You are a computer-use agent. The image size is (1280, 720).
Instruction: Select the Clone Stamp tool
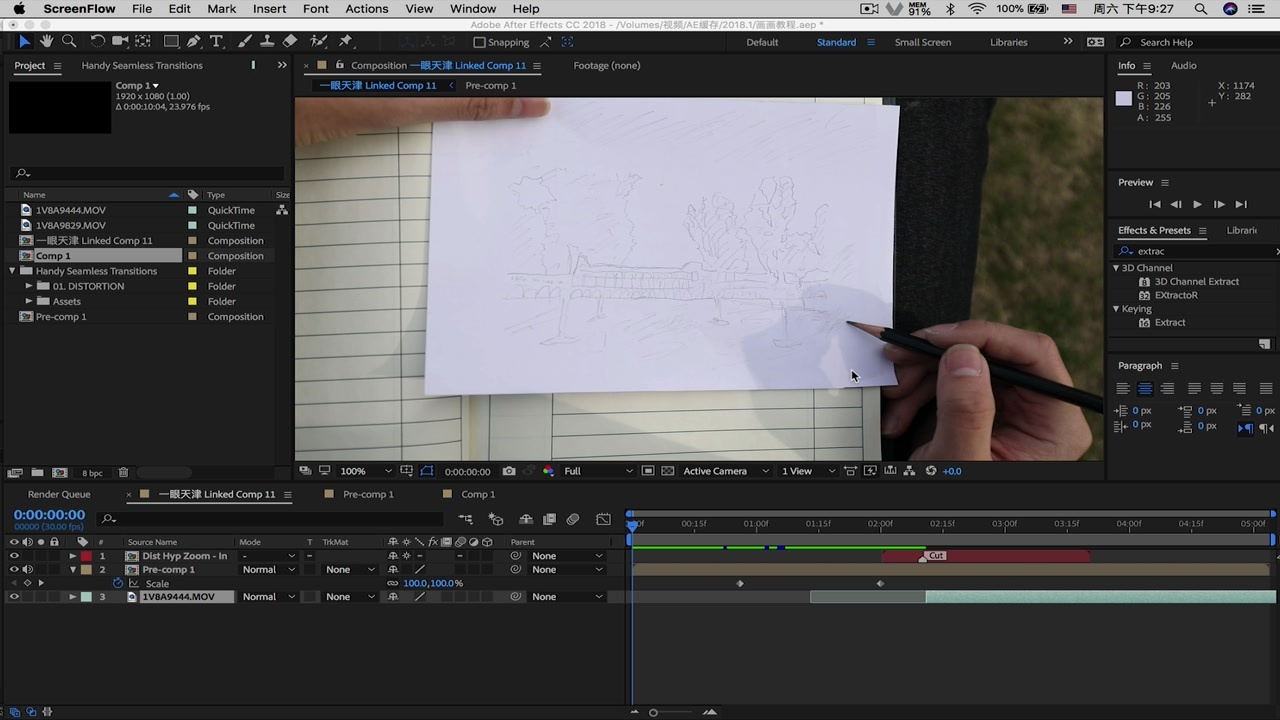coord(267,42)
